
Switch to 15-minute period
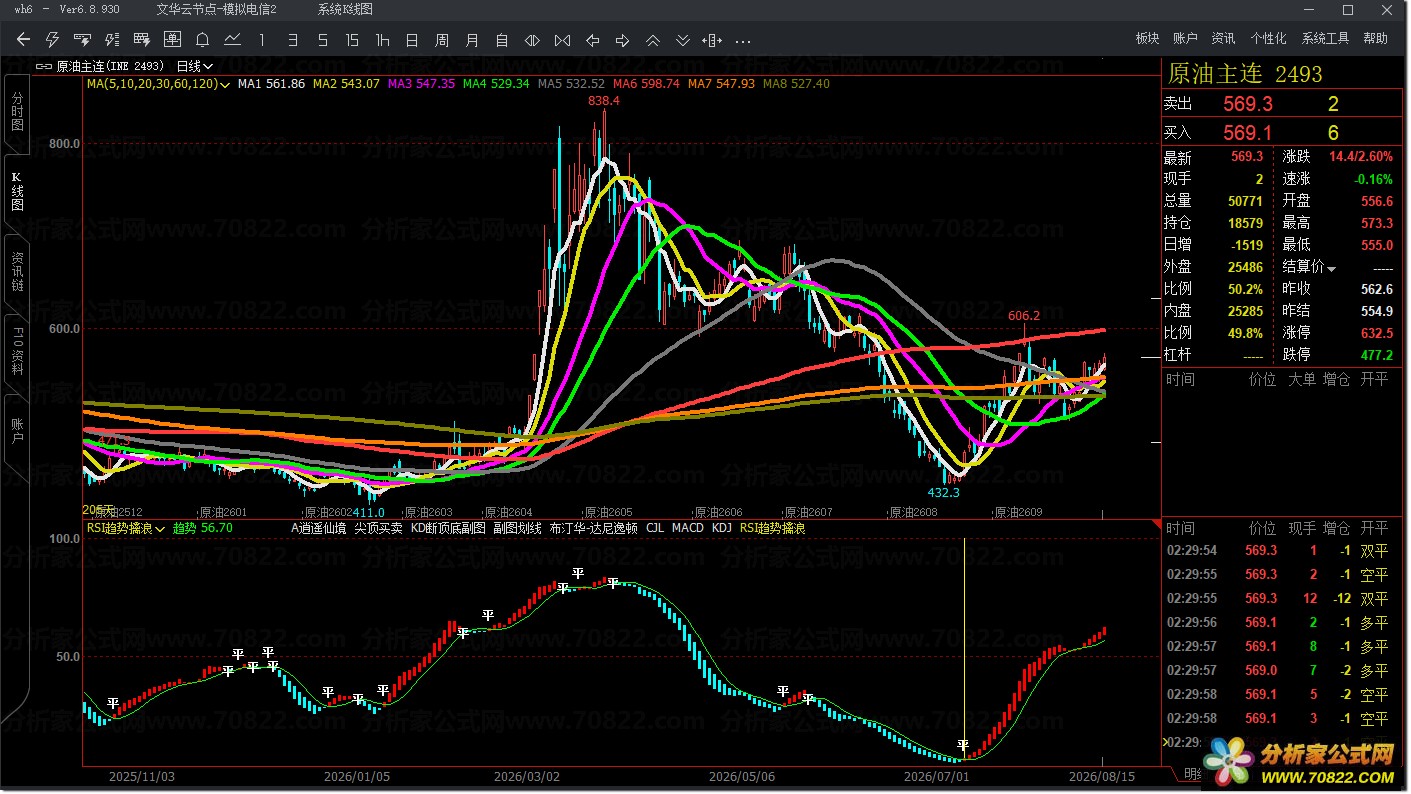[352, 40]
